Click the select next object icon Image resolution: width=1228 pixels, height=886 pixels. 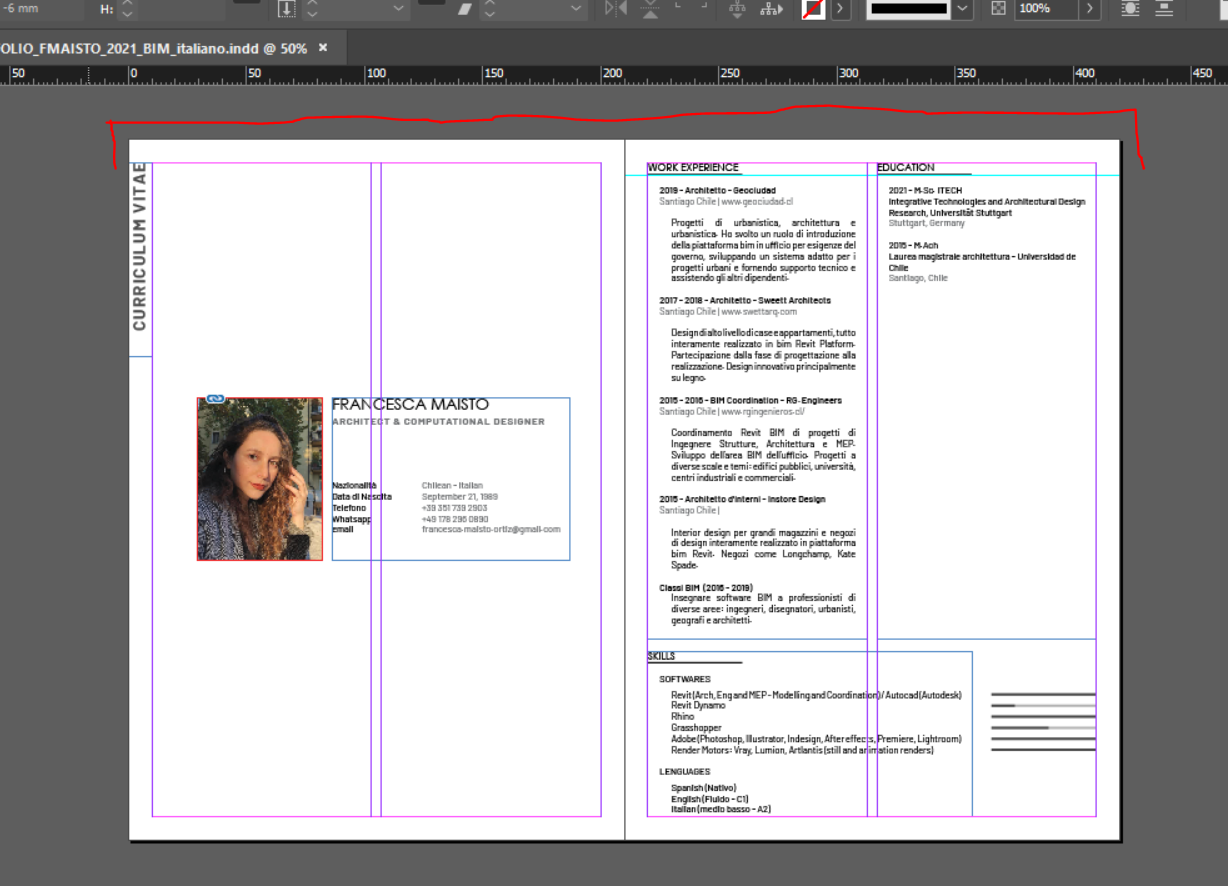pos(768,10)
